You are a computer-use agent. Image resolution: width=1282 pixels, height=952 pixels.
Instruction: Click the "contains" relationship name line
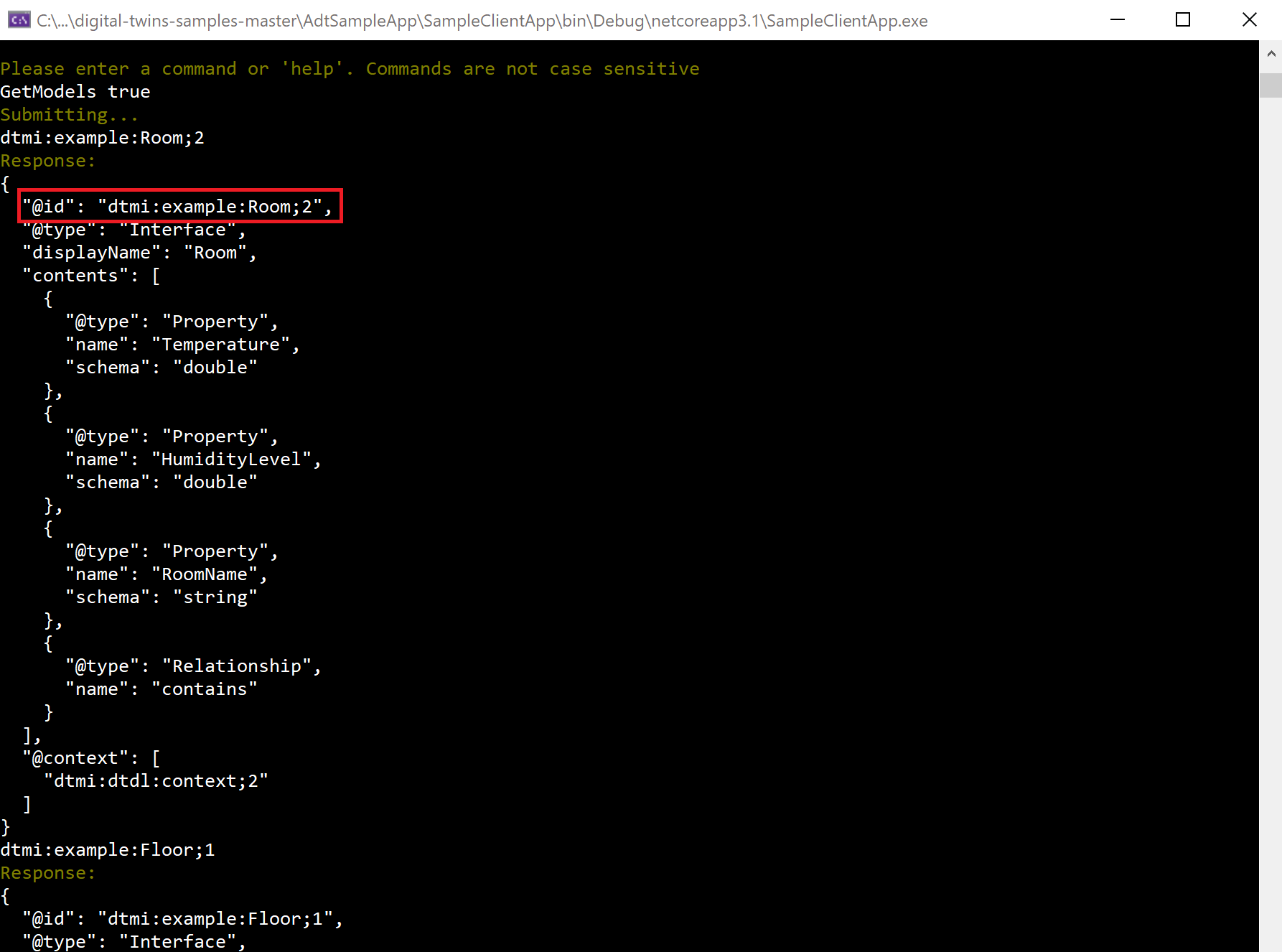[x=162, y=689]
